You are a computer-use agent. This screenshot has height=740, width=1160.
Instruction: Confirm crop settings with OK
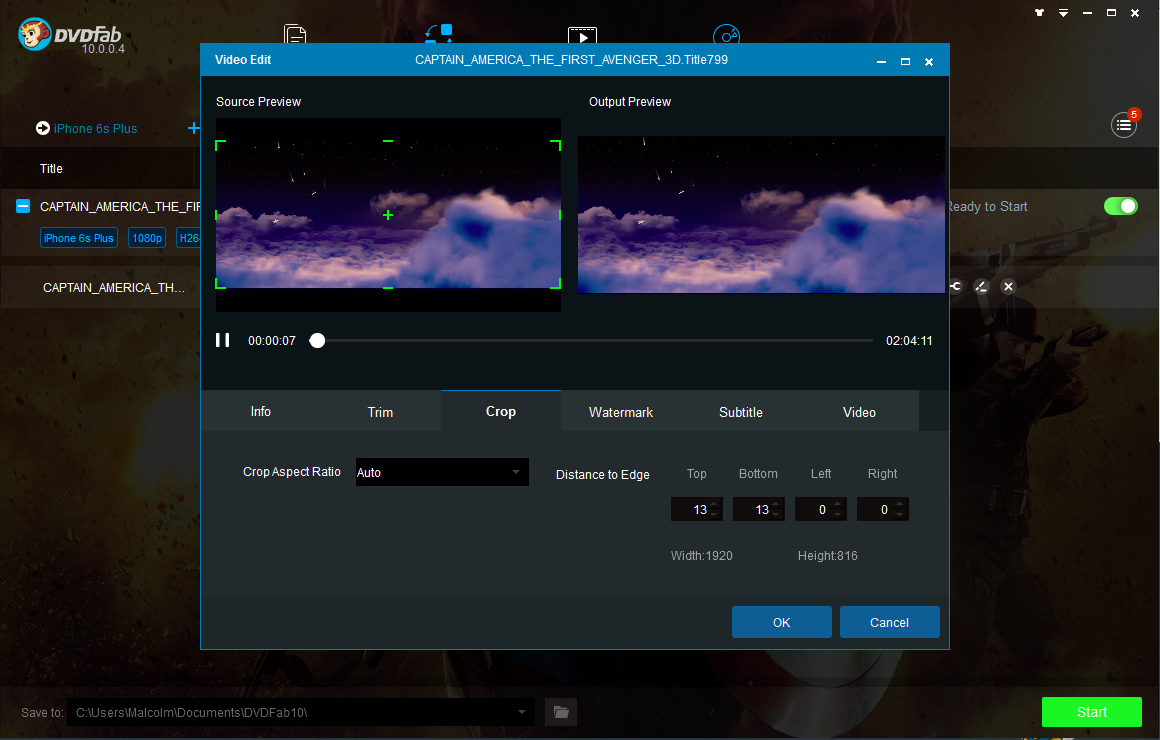[x=782, y=622]
